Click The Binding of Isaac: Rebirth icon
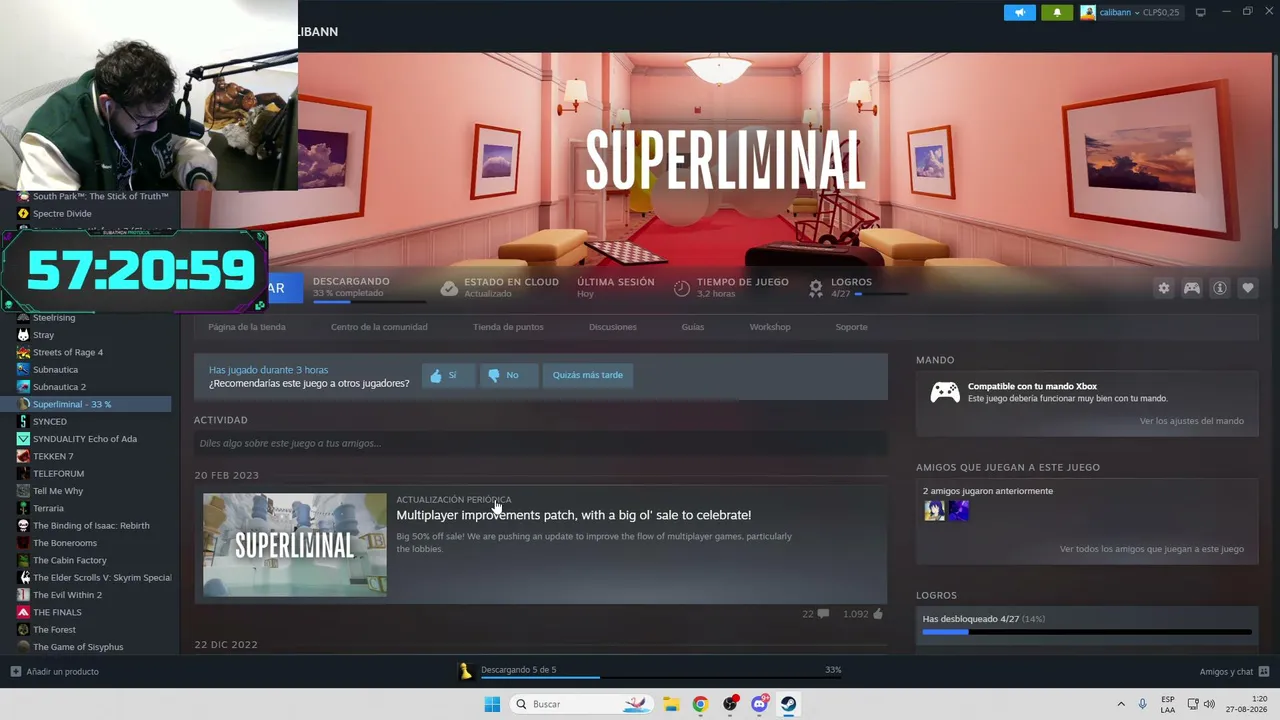The image size is (1280, 720). click(x=23, y=526)
